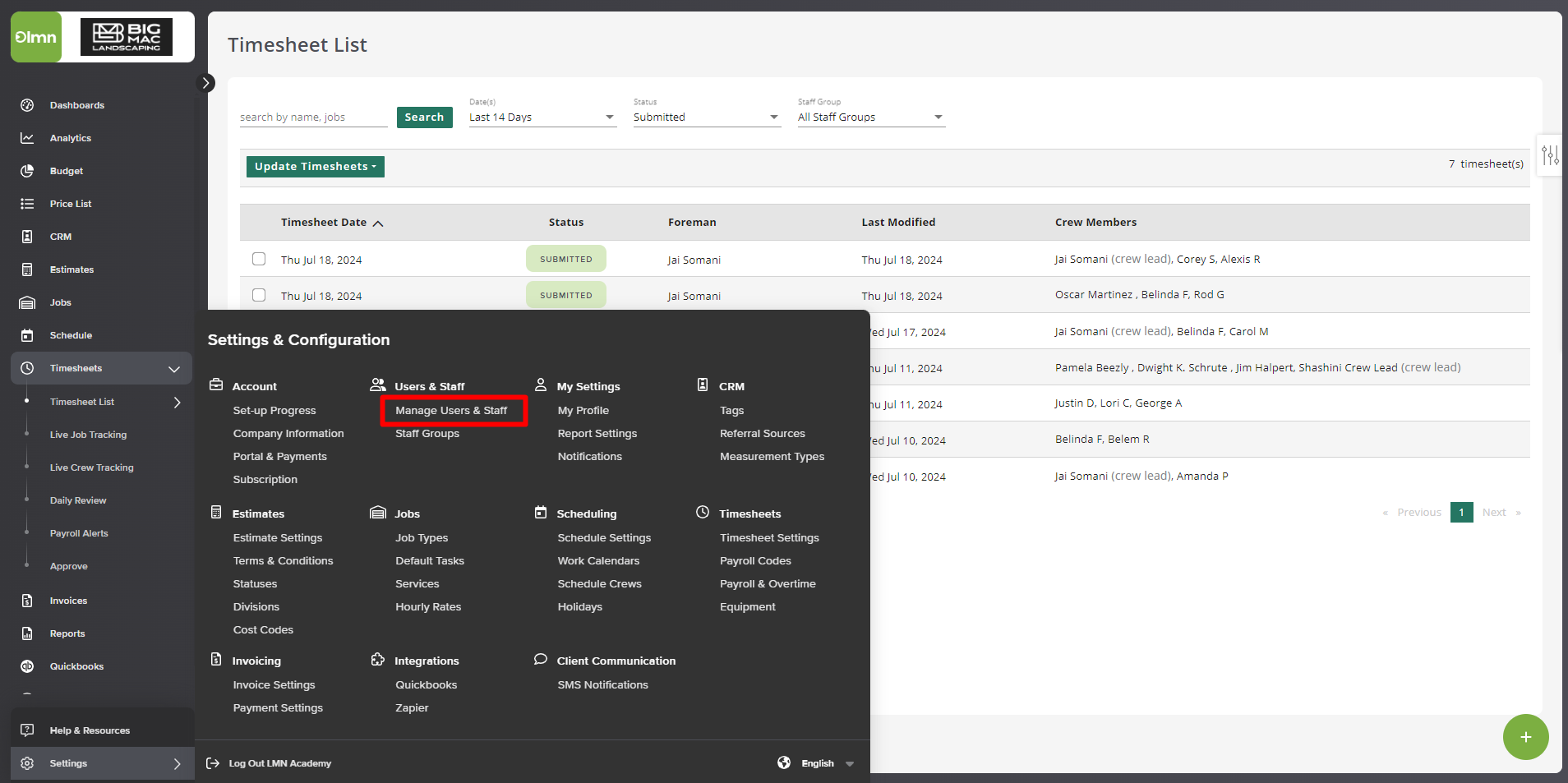Click the green plus floating button
Image resolution: width=1568 pixels, height=783 pixels.
[x=1525, y=737]
